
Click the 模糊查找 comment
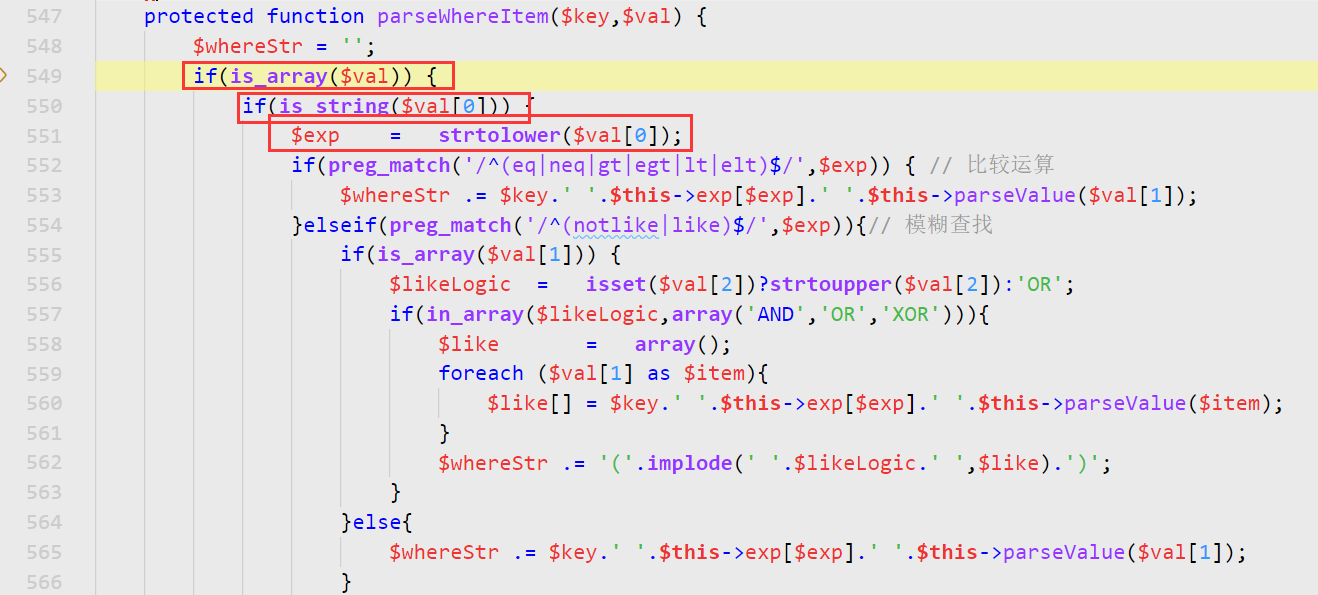coord(949,225)
